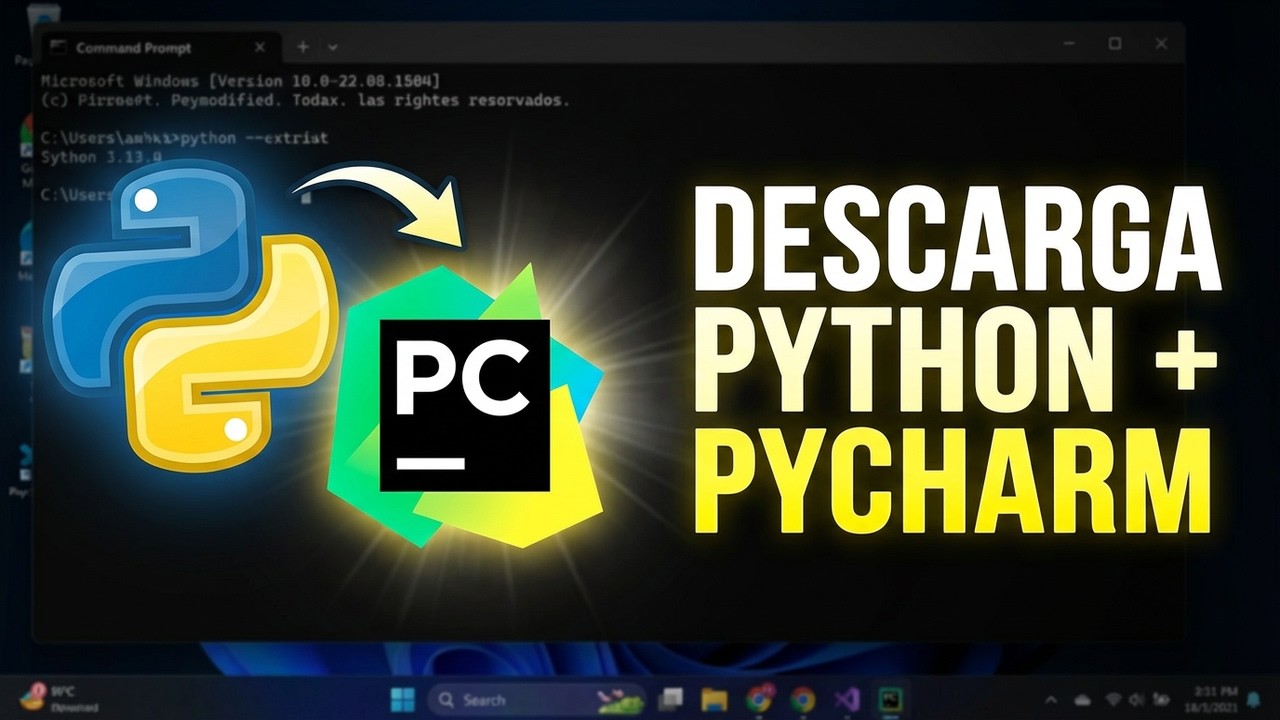
Task: Open the Windows Start menu
Action: tap(402, 699)
